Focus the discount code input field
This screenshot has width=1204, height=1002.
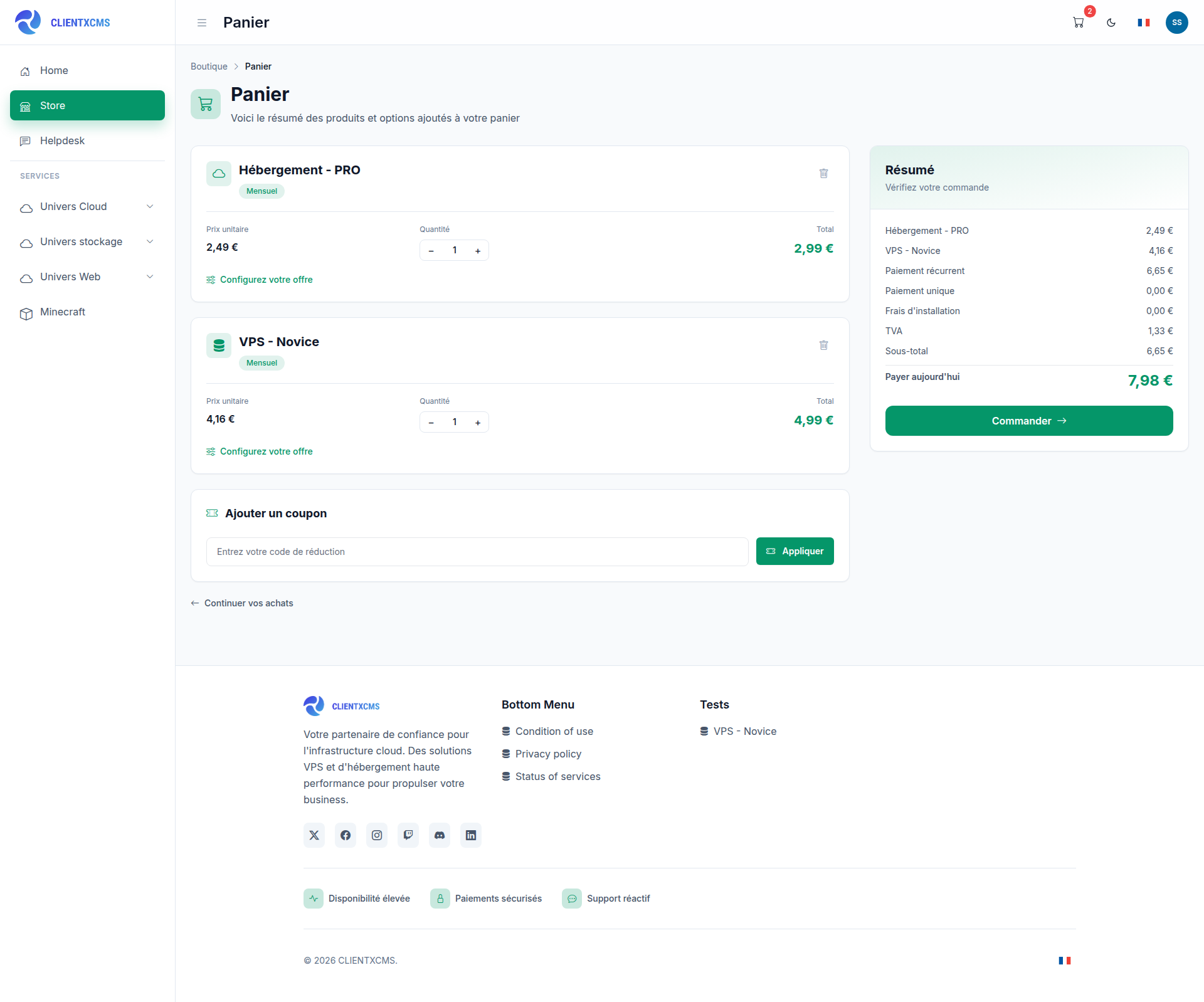[477, 552]
